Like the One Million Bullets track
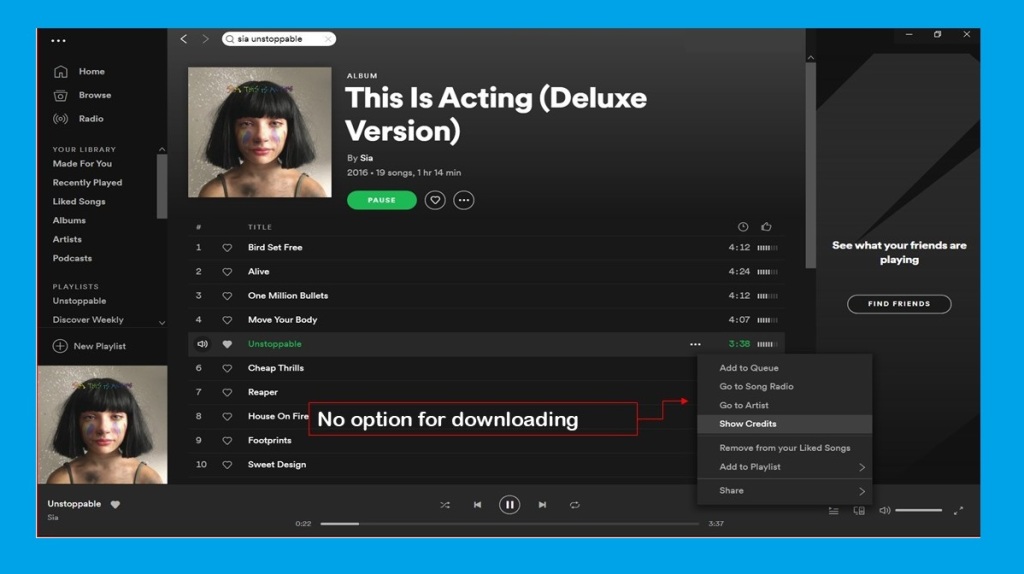 [x=227, y=296]
